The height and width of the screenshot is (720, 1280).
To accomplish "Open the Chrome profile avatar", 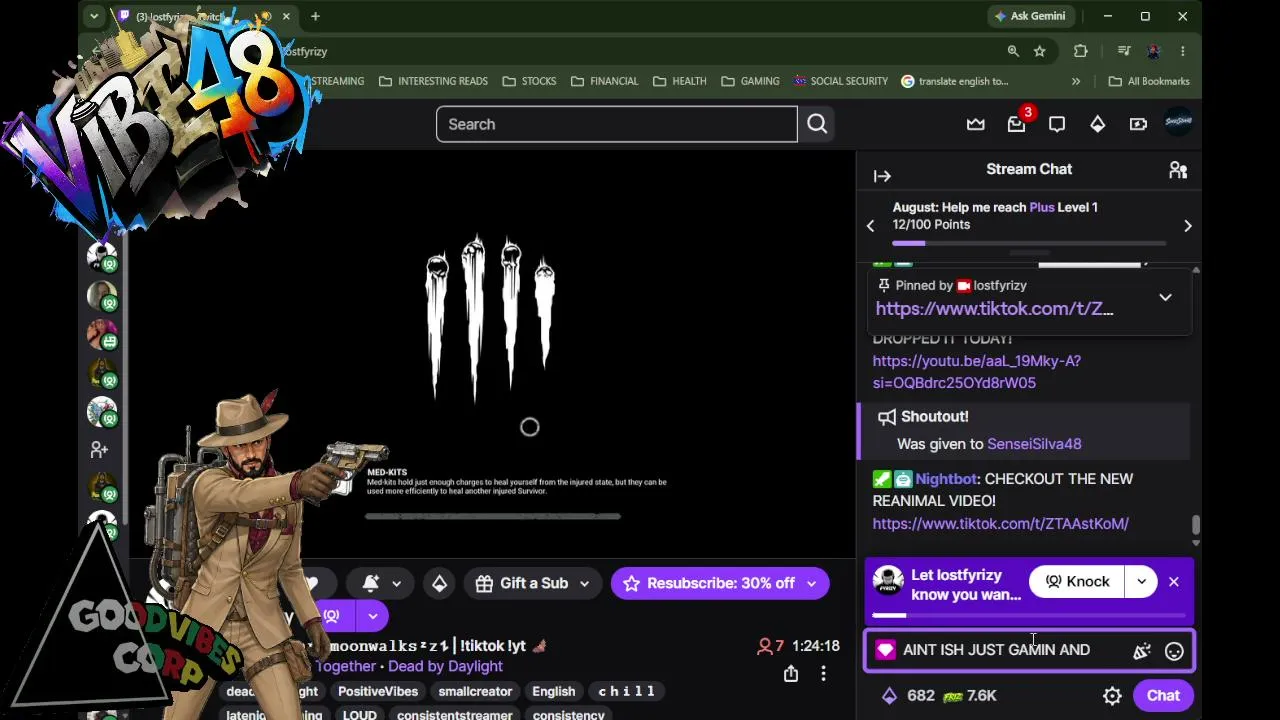I will (1154, 51).
